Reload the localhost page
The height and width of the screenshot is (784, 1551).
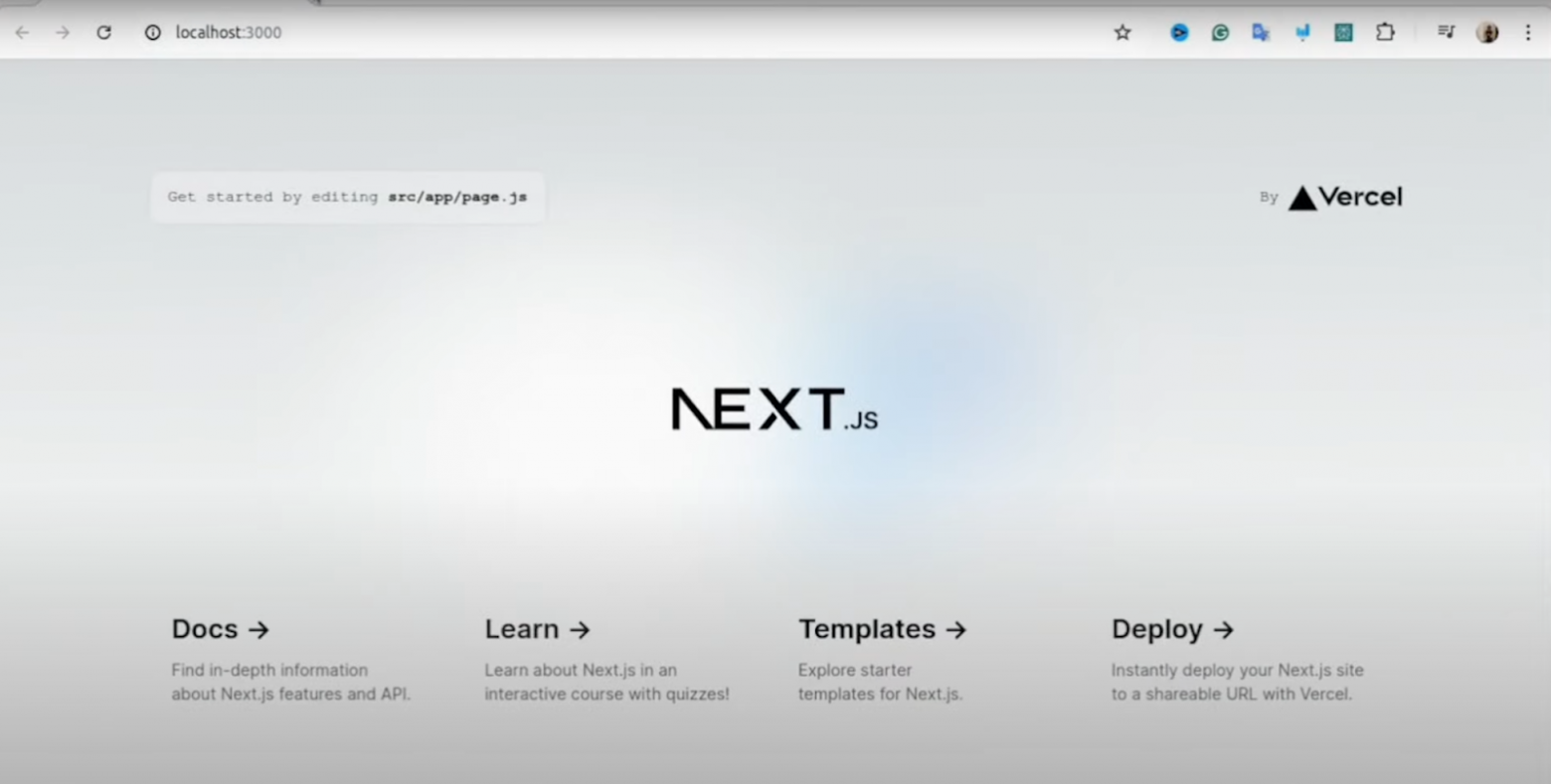tap(103, 33)
